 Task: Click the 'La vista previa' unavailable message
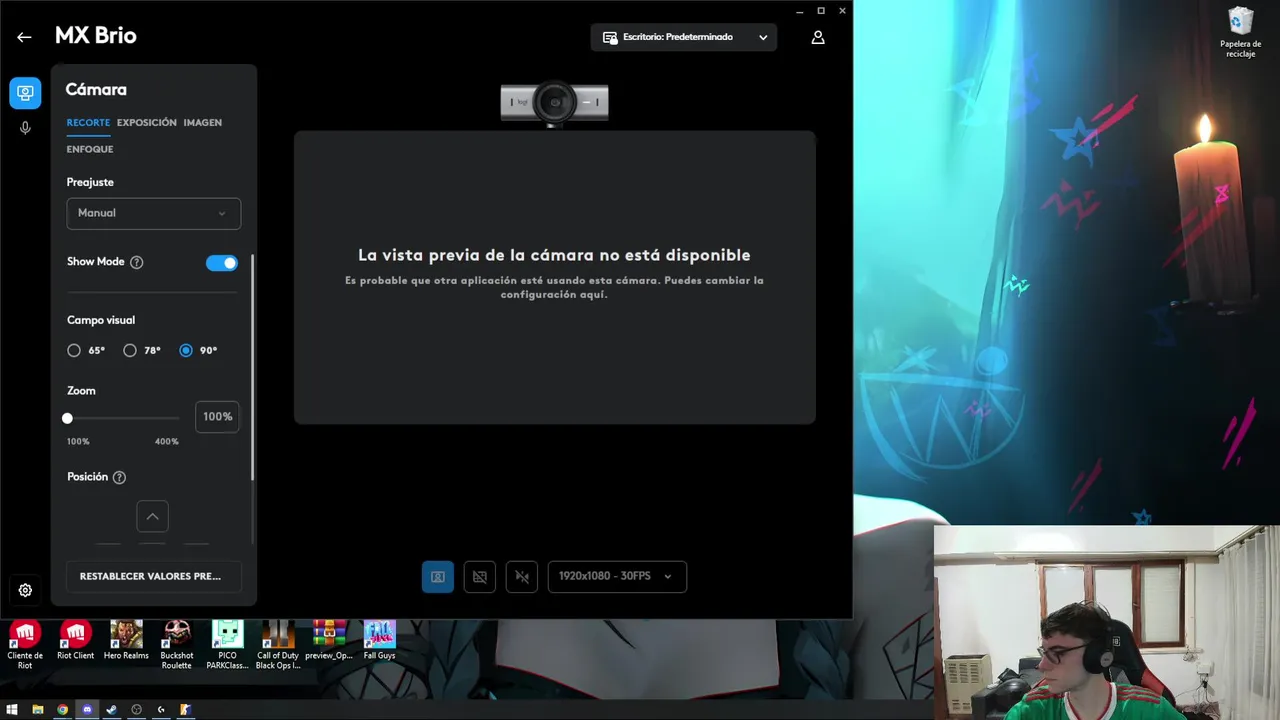point(555,255)
